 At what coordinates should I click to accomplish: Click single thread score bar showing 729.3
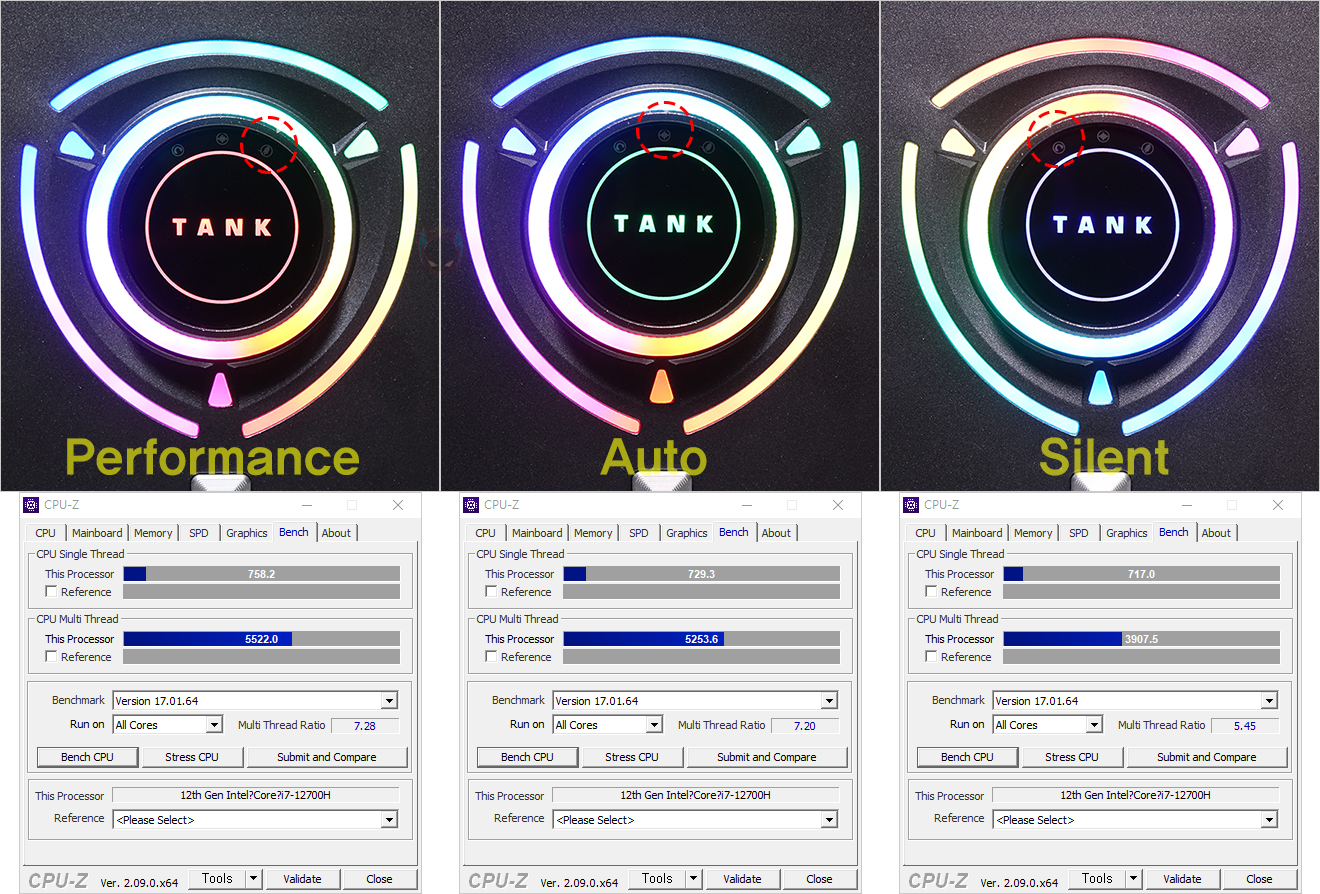click(x=701, y=574)
